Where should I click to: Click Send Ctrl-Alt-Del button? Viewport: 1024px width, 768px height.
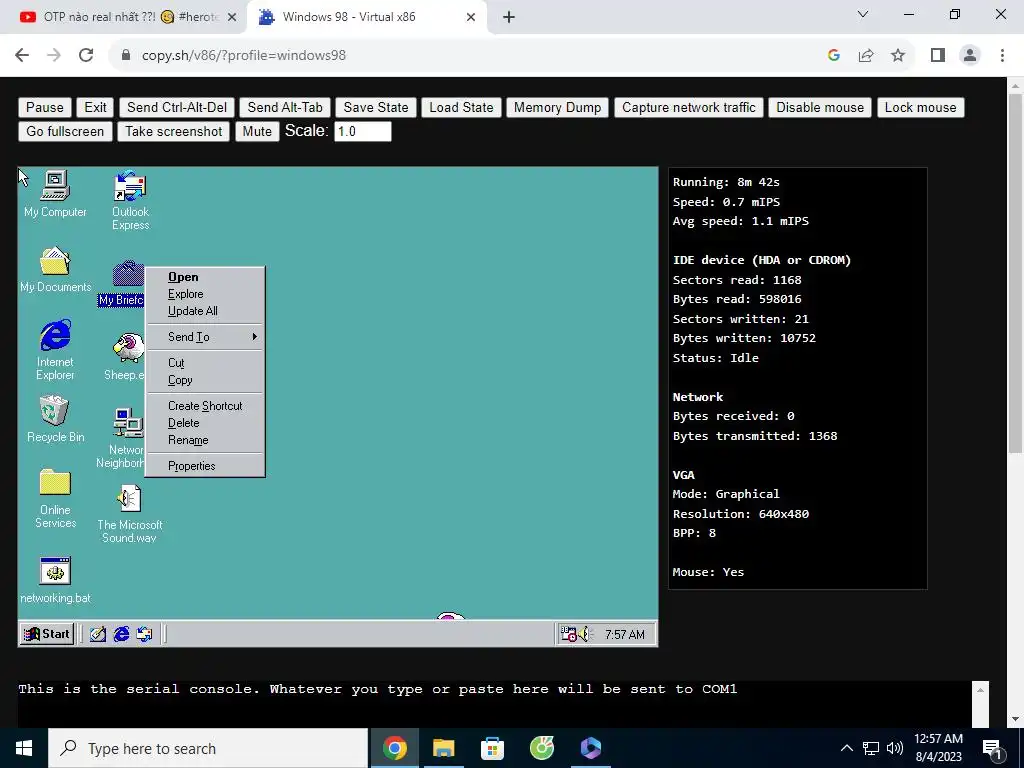pos(177,108)
